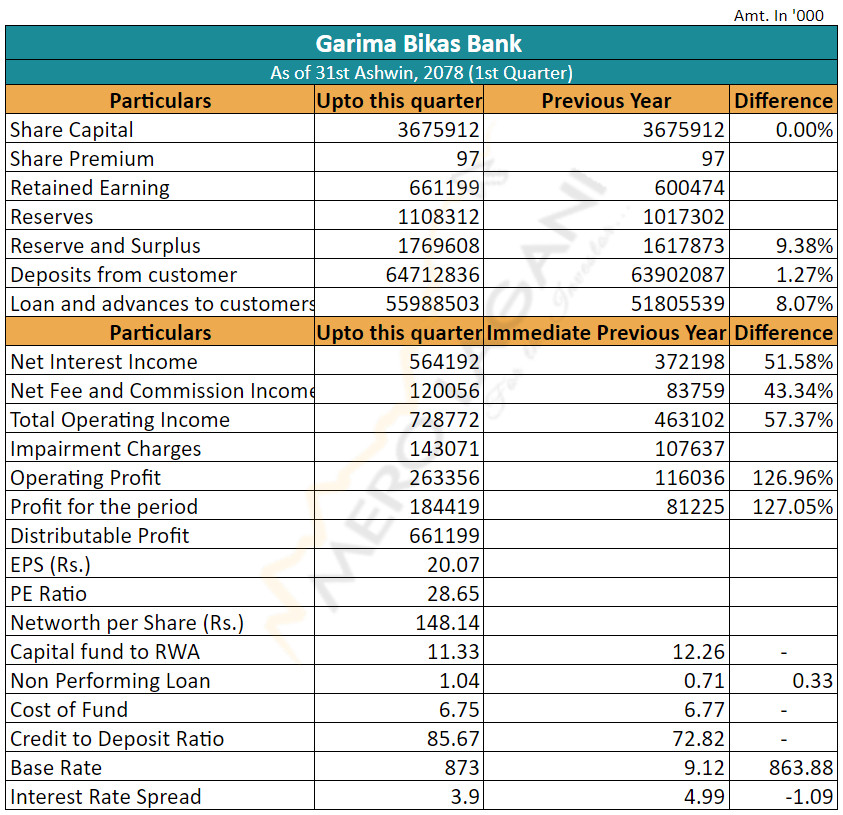
Task: Click the previous impairment value 107637
Action: point(689,449)
